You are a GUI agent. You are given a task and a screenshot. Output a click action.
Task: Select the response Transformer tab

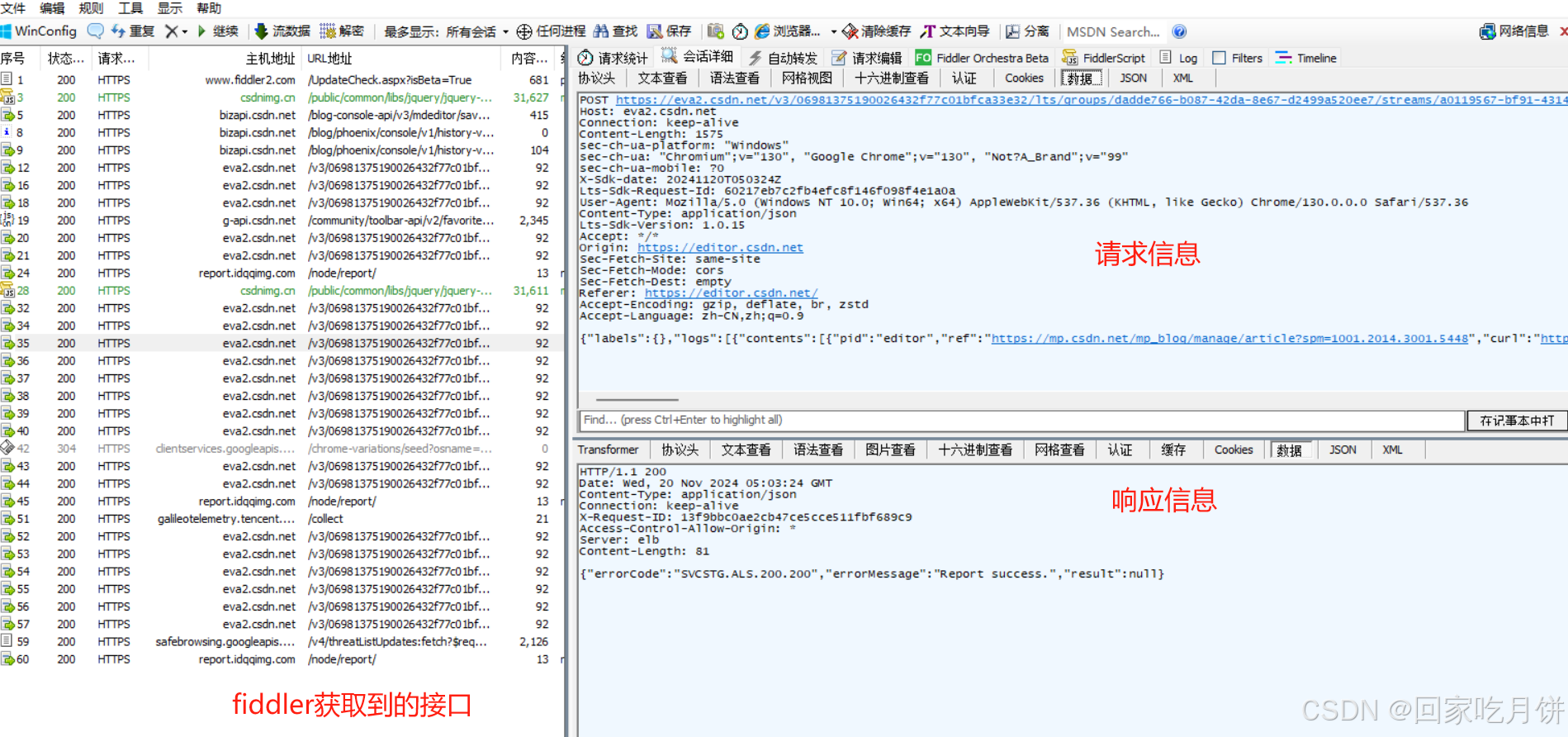coord(608,450)
